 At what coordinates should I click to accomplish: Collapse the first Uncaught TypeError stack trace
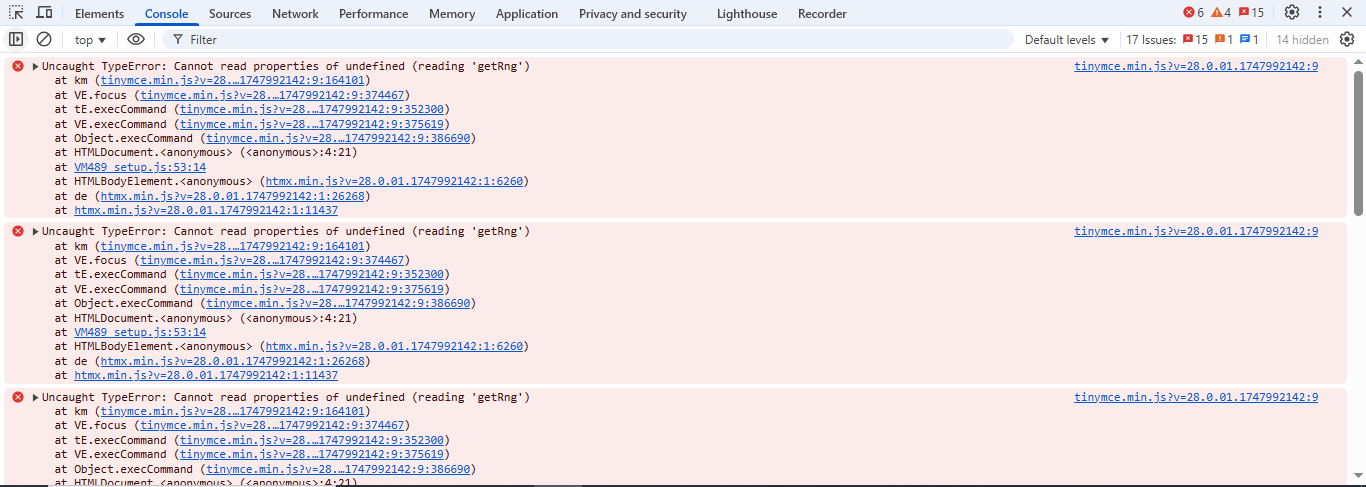click(36, 66)
